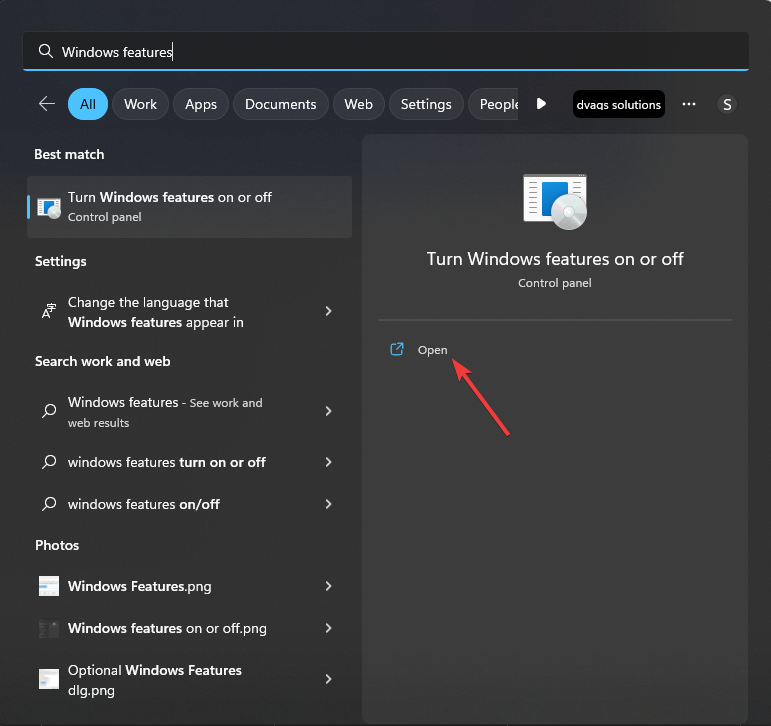The image size is (771, 726).
Task: Open the three-dot more options menu
Action: [x=688, y=104]
